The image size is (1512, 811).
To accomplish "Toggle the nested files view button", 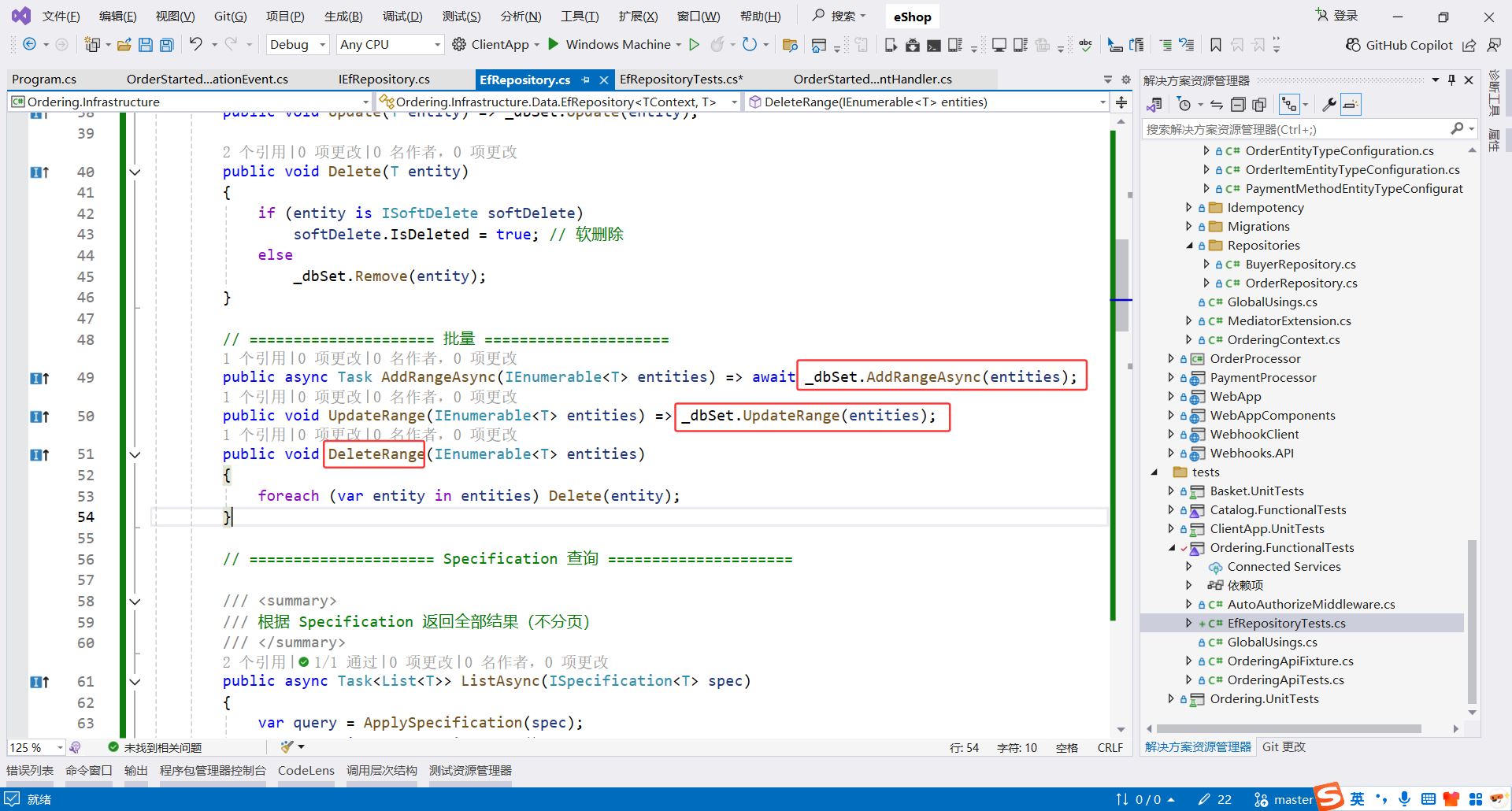I will click(1289, 105).
